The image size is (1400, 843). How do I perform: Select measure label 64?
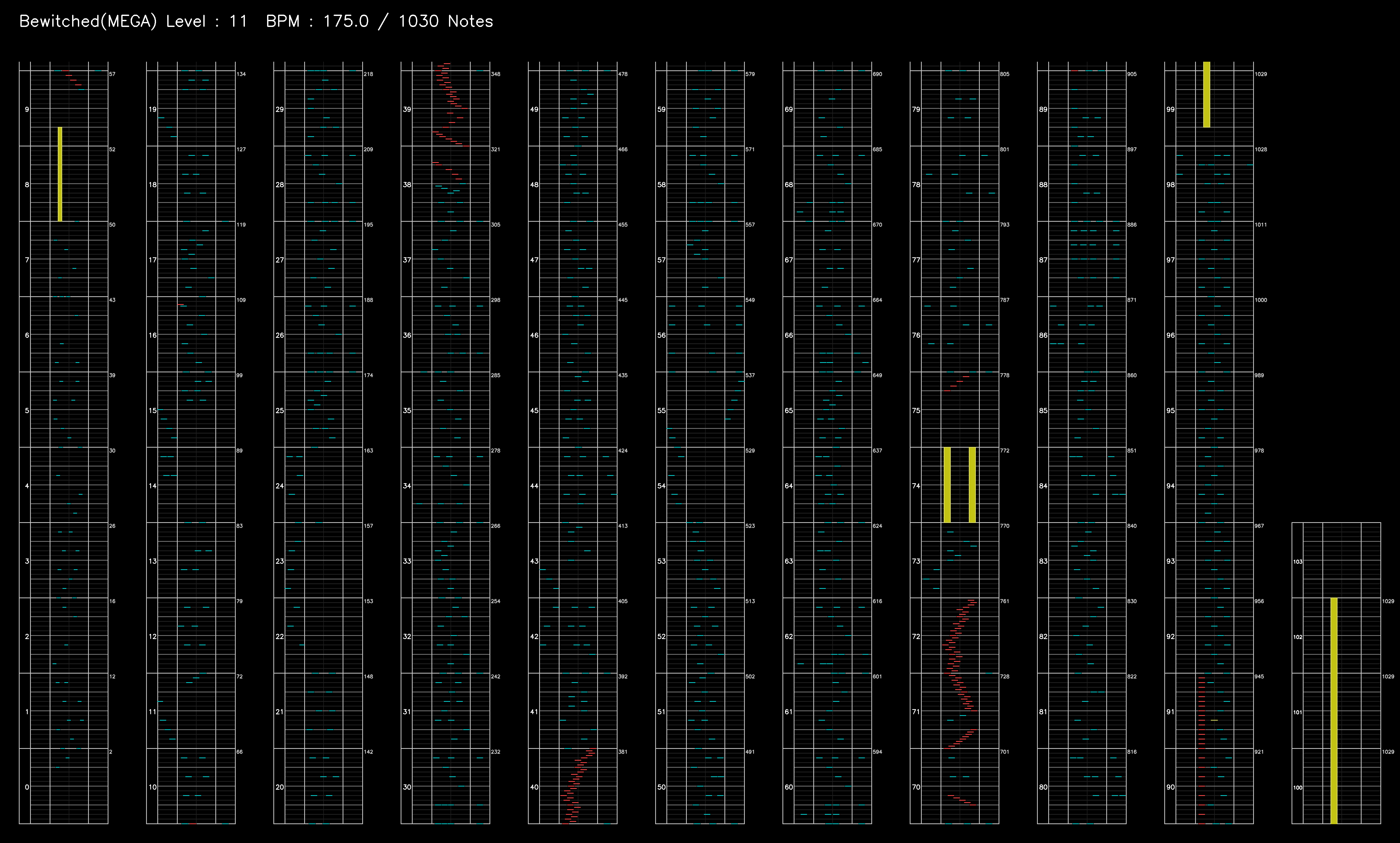(788, 486)
